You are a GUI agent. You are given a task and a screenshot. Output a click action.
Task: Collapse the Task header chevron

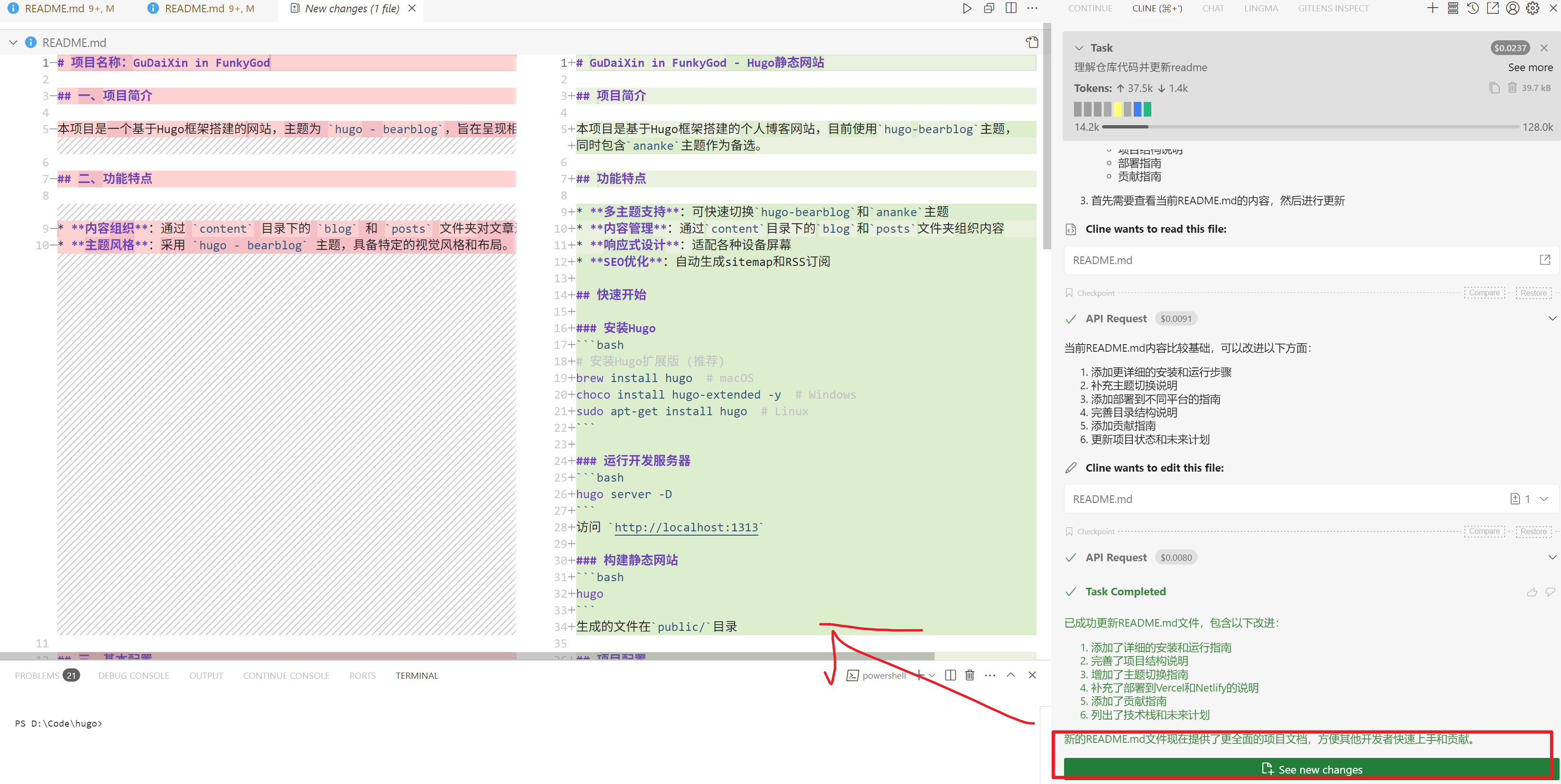[1079, 48]
